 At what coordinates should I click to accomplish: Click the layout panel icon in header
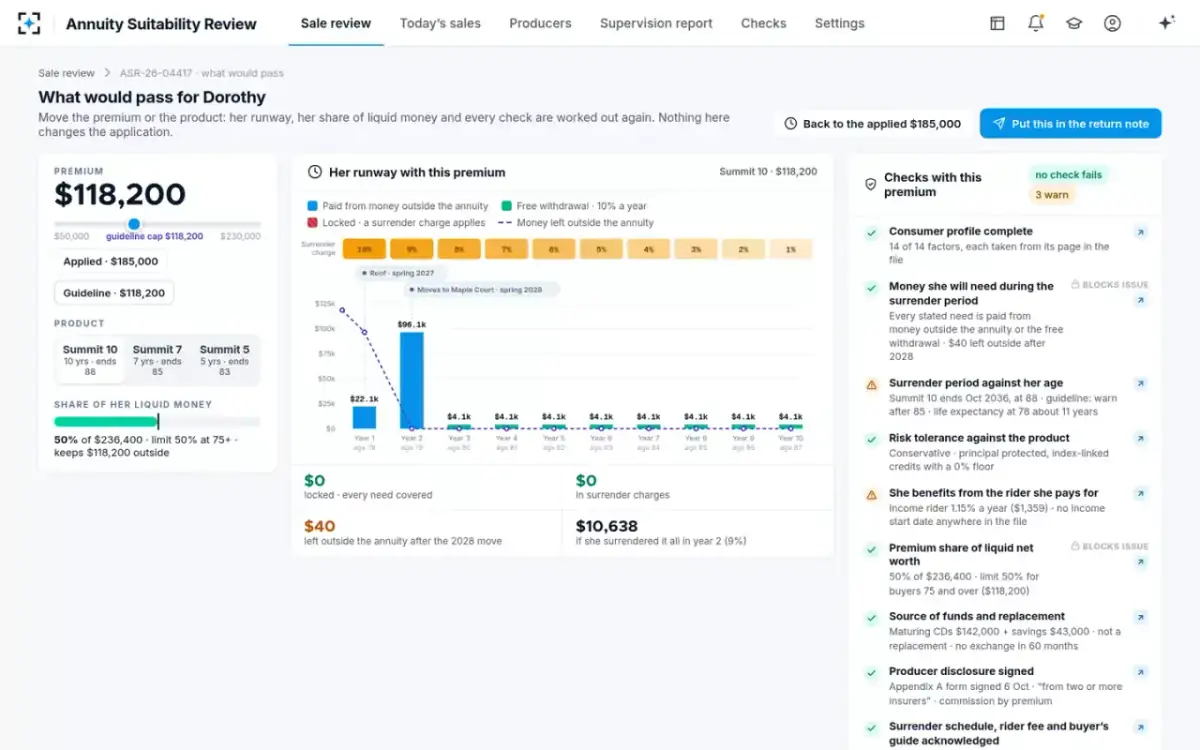(x=997, y=23)
